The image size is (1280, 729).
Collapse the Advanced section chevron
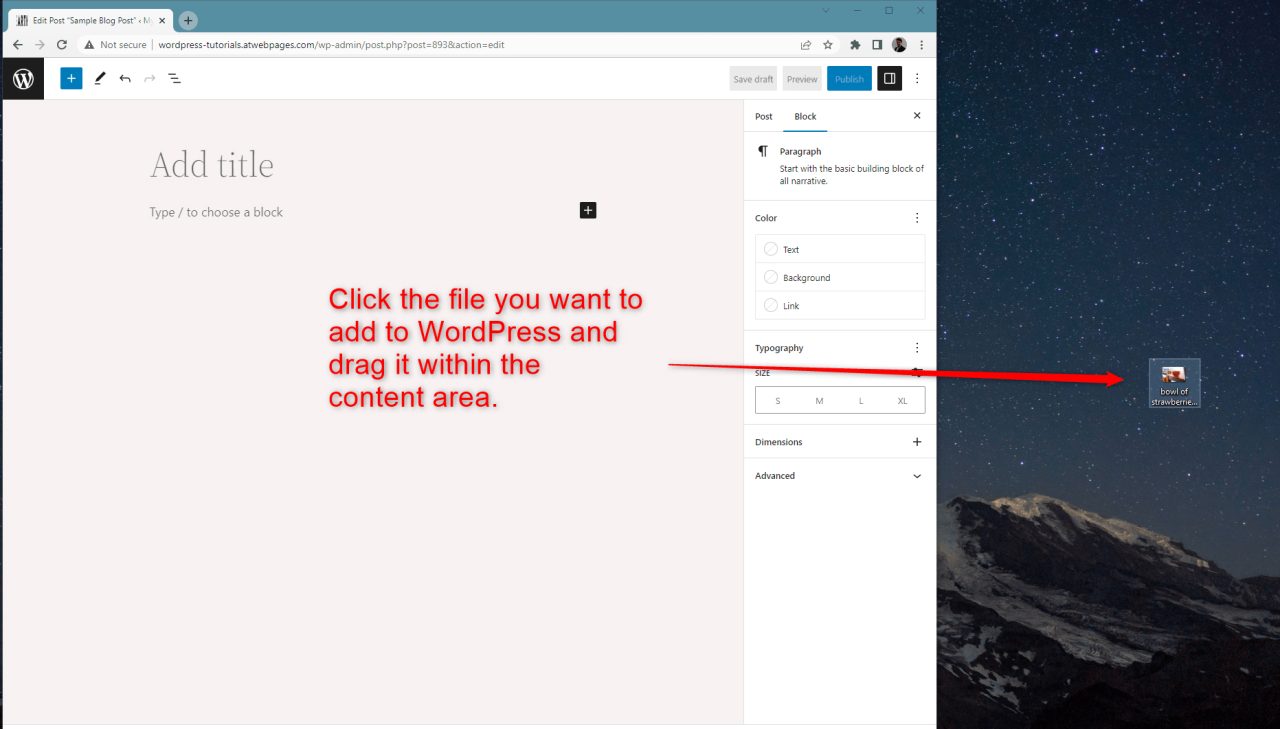pos(917,476)
